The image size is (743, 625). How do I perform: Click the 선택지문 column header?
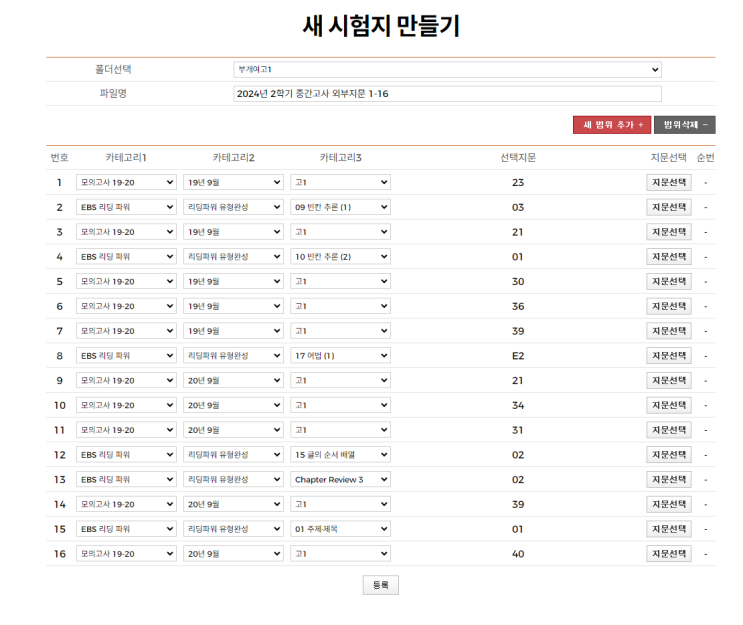[x=518, y=157]
